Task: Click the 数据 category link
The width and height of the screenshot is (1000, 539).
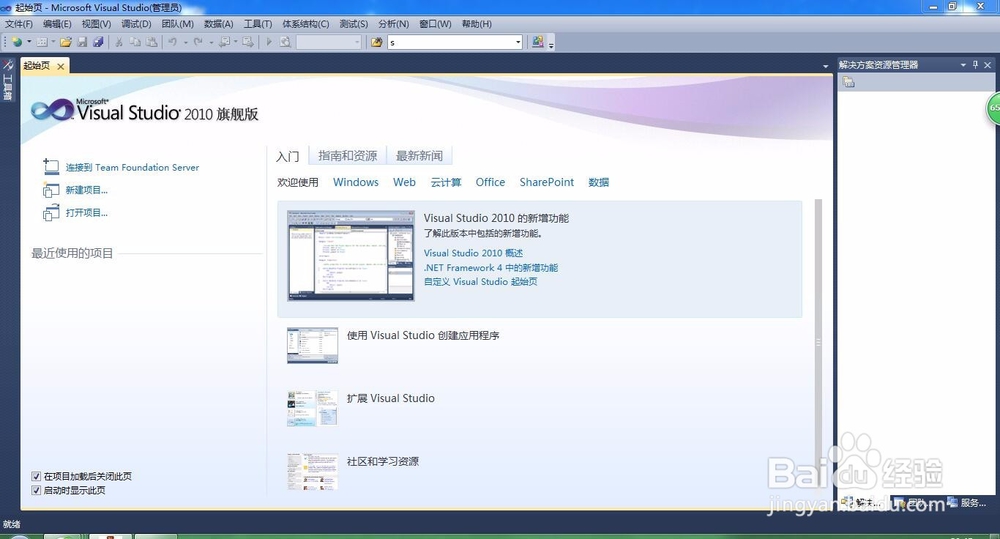Action: tap(598, 182)
